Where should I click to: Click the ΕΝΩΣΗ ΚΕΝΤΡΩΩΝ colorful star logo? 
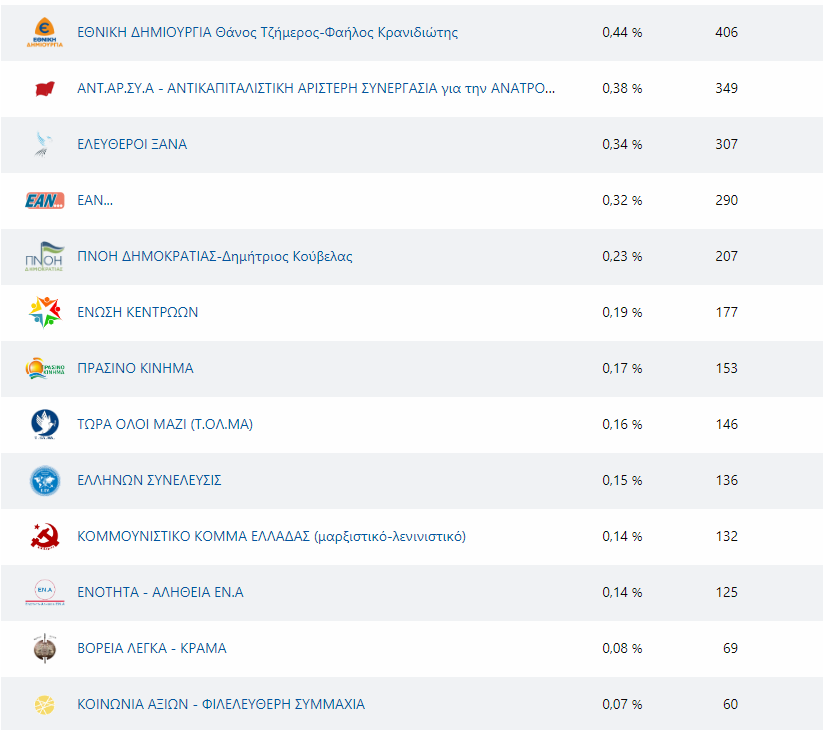click(45, 312)
